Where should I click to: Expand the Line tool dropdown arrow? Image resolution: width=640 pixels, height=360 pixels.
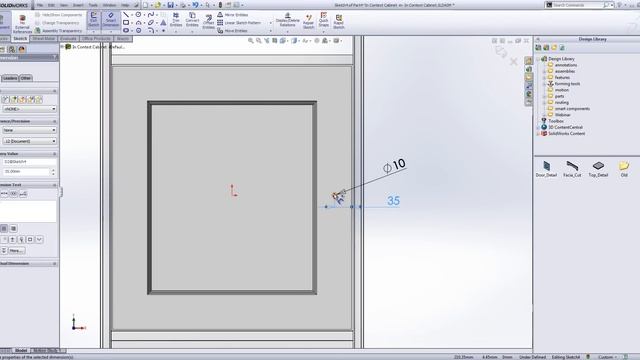132,15
